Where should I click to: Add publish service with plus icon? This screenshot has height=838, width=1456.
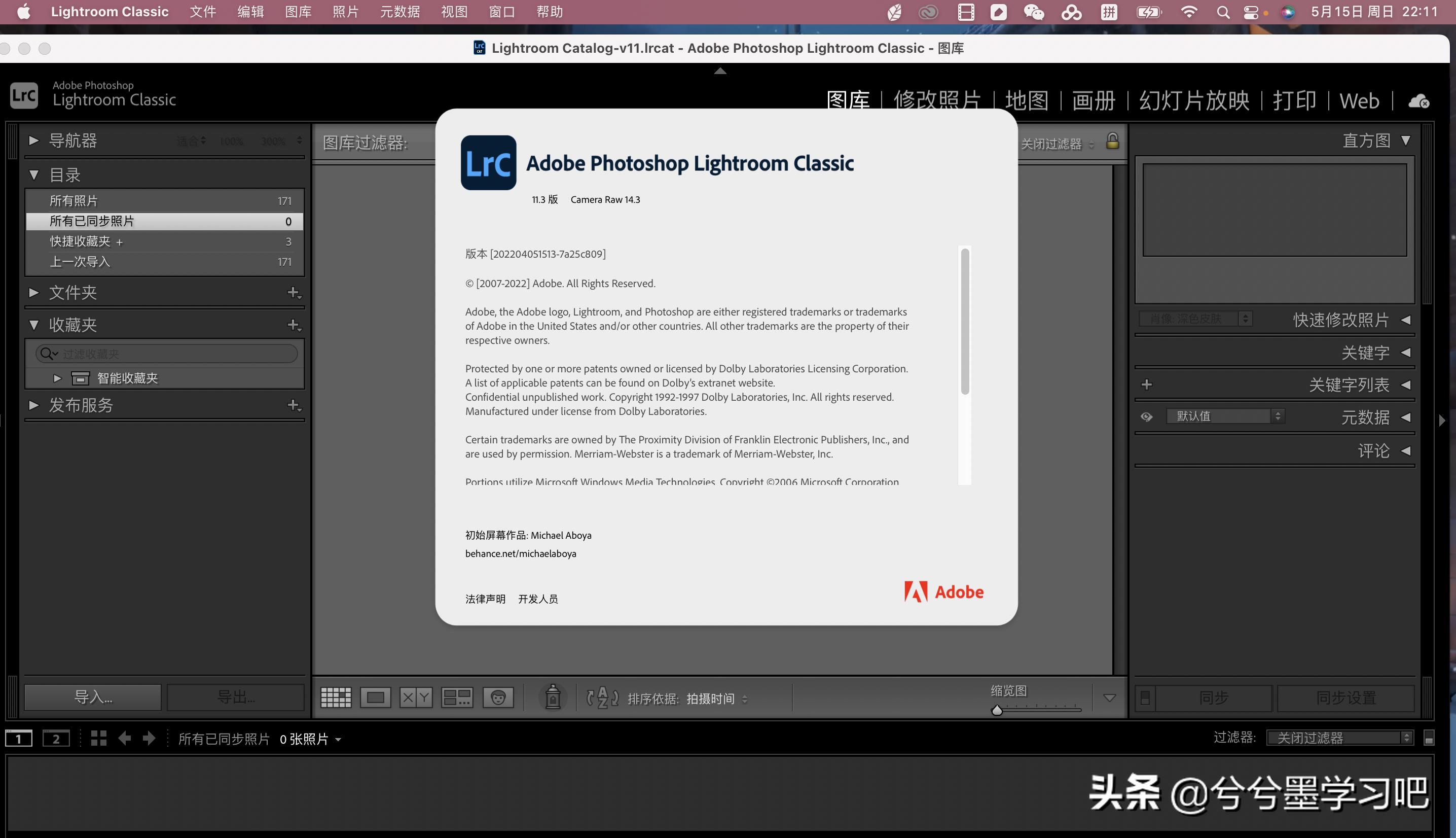[x=294, y=405]
